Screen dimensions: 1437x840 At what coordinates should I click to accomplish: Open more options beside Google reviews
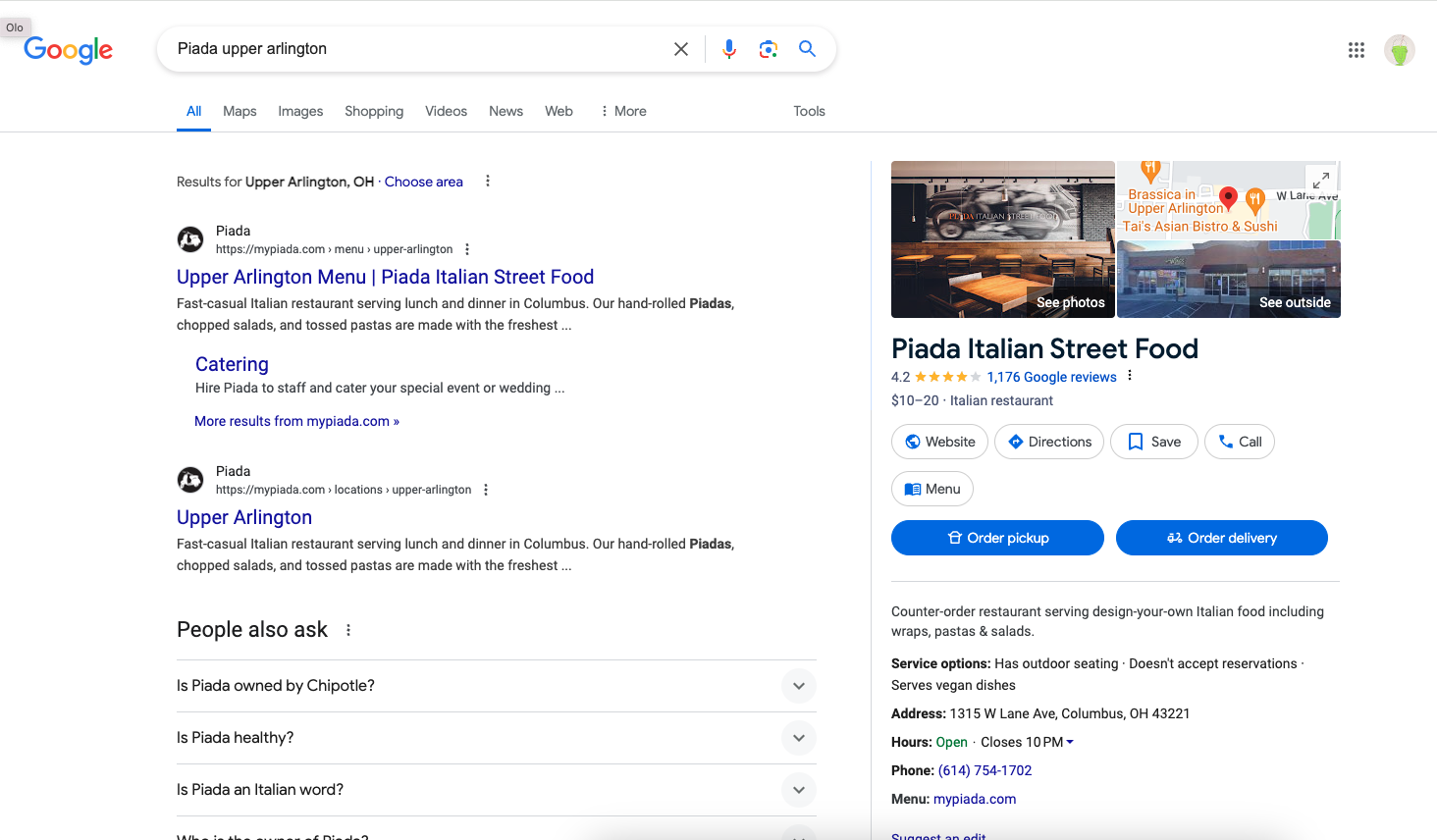1130,376
